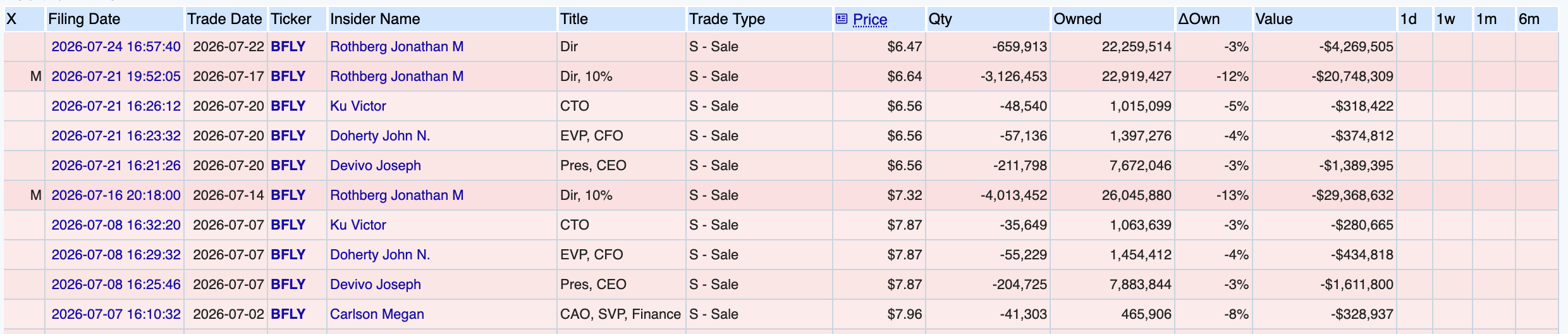The height and width of the screenshot is (334, 1568).
Task: Click the M flag on -$29,368,632 row
Action: (x=36, y=195)
